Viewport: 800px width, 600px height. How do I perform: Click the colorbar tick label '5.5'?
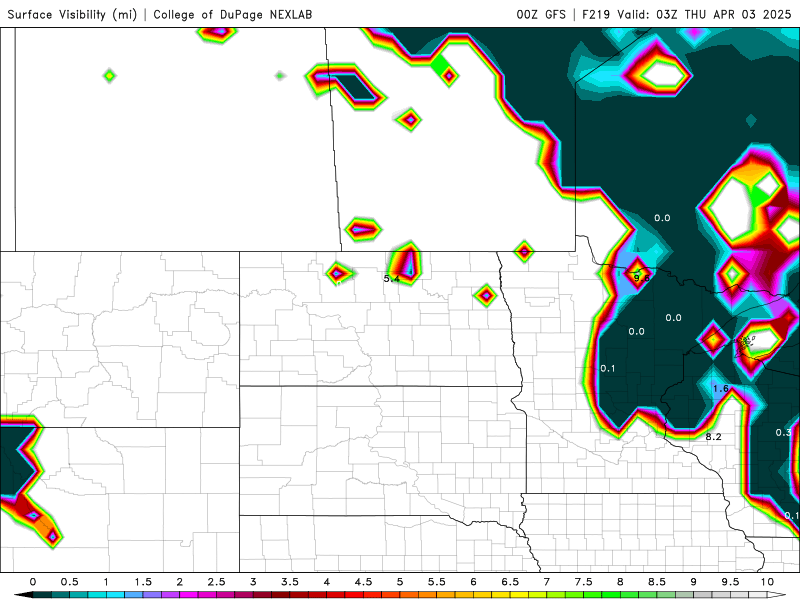tap(437, 582)
